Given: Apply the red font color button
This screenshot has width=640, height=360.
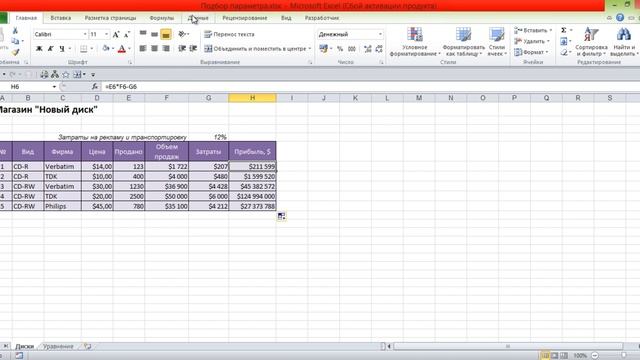Looking at the screenshot, I should 122,49.
